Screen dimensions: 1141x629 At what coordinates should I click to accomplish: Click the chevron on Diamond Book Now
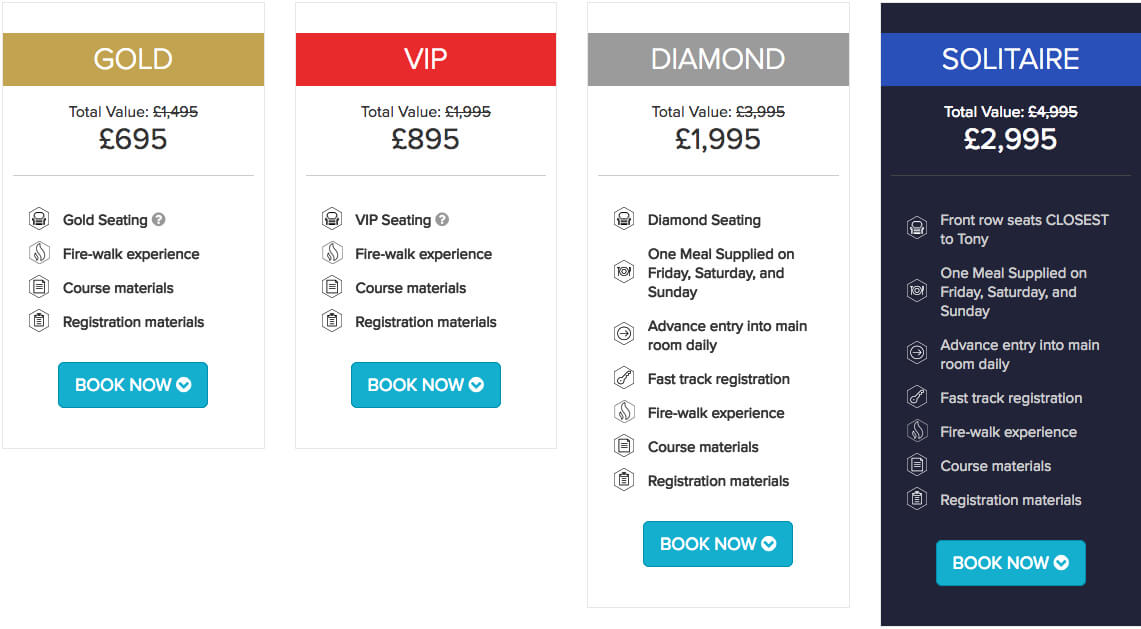click(768, 544)
